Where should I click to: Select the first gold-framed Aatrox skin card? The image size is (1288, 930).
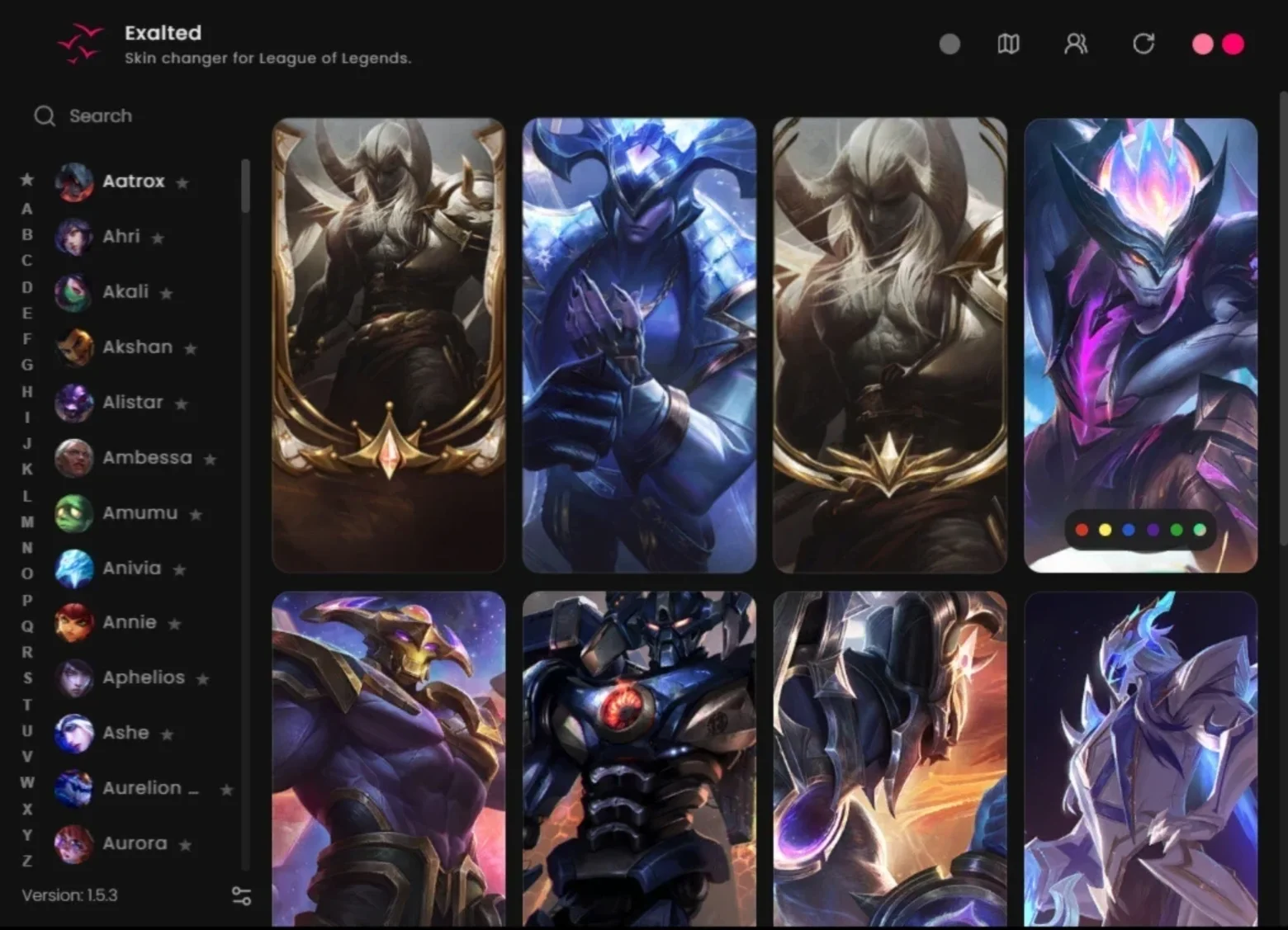tap(389, 345)
